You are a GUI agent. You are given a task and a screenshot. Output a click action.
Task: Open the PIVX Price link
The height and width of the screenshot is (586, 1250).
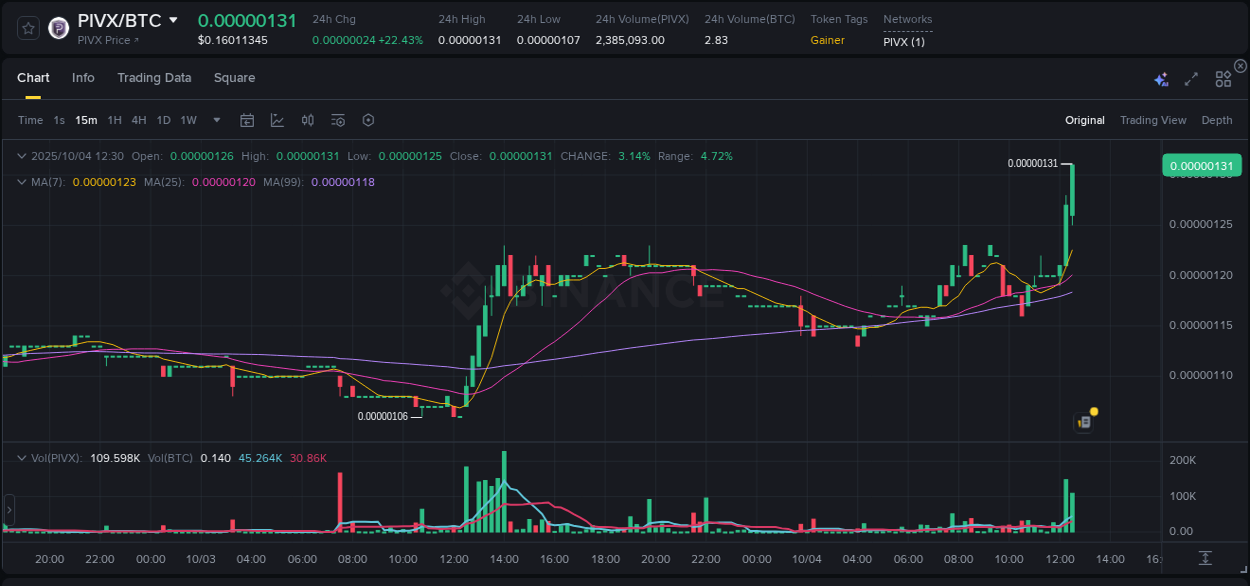(x=104, y=40)
